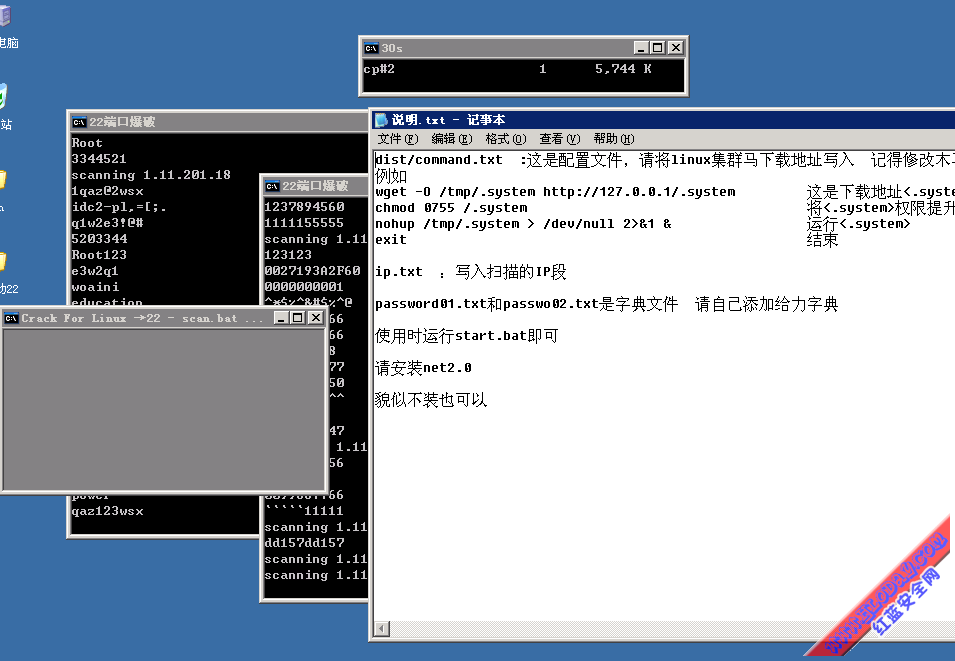
Task: Click the cmd icon of right 22端口爆破 window
Action: tap(272, 186)
